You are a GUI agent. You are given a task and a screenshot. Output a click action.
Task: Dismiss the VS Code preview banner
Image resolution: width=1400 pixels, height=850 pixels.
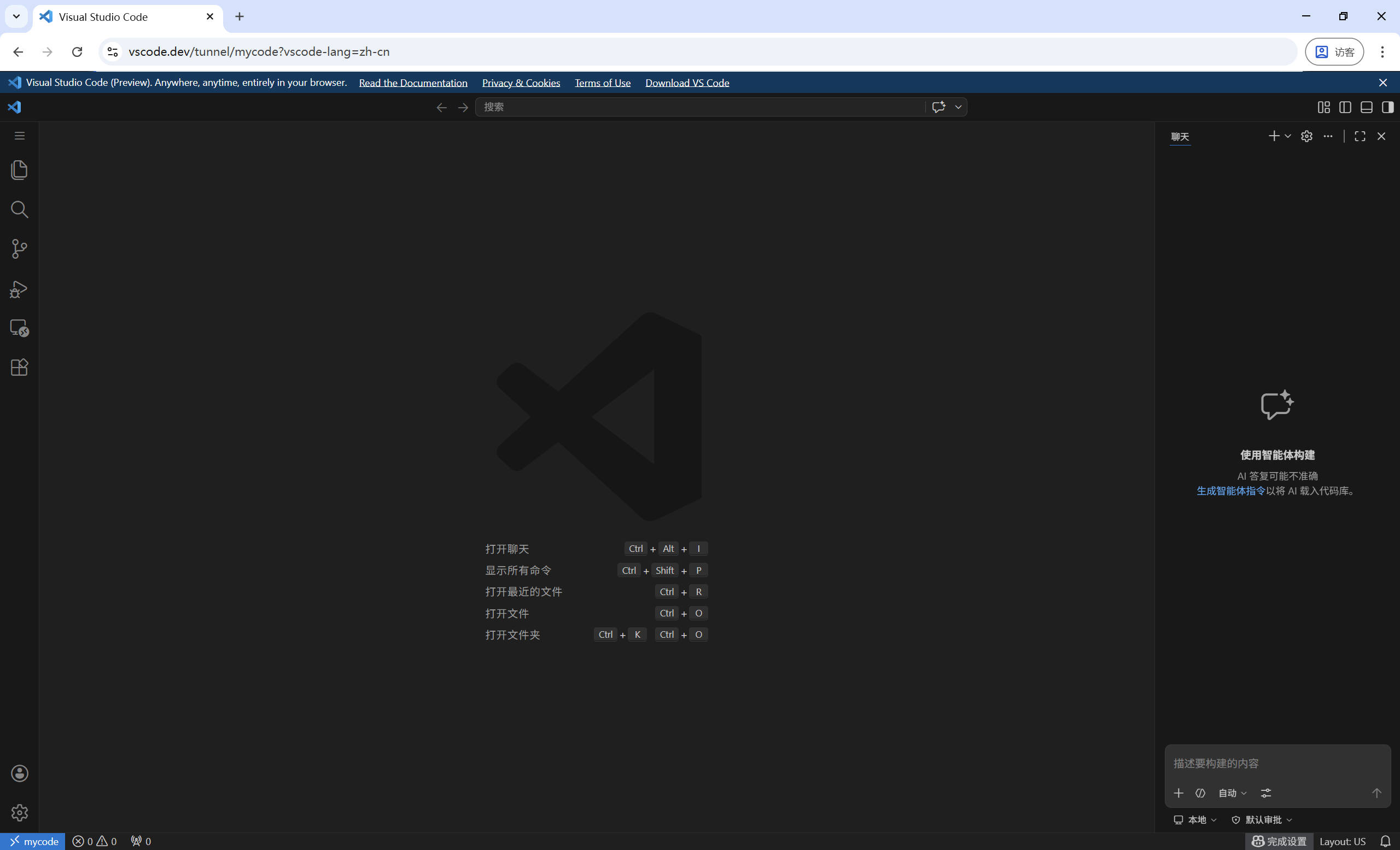pyautogui.click(x=1383, y=83)
